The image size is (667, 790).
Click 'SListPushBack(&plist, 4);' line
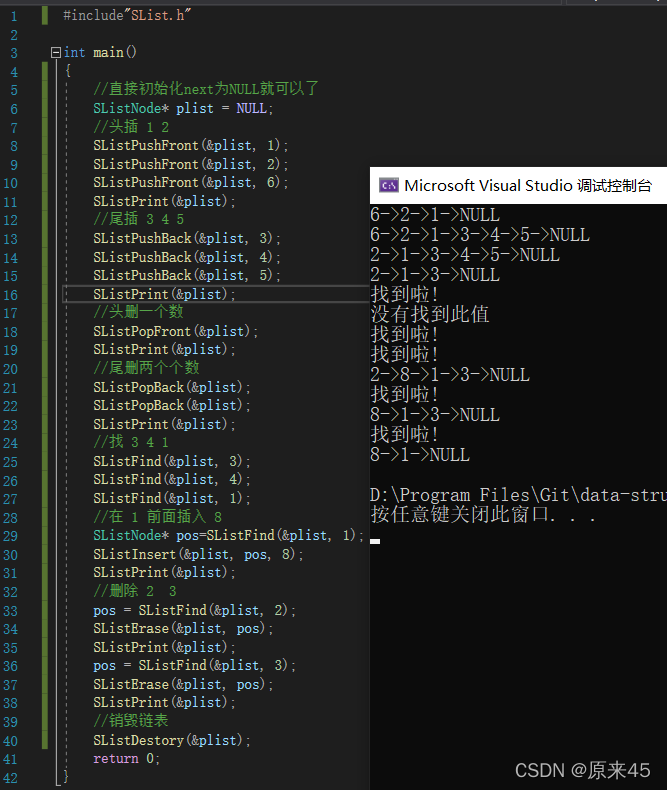(x=187, y=257)
